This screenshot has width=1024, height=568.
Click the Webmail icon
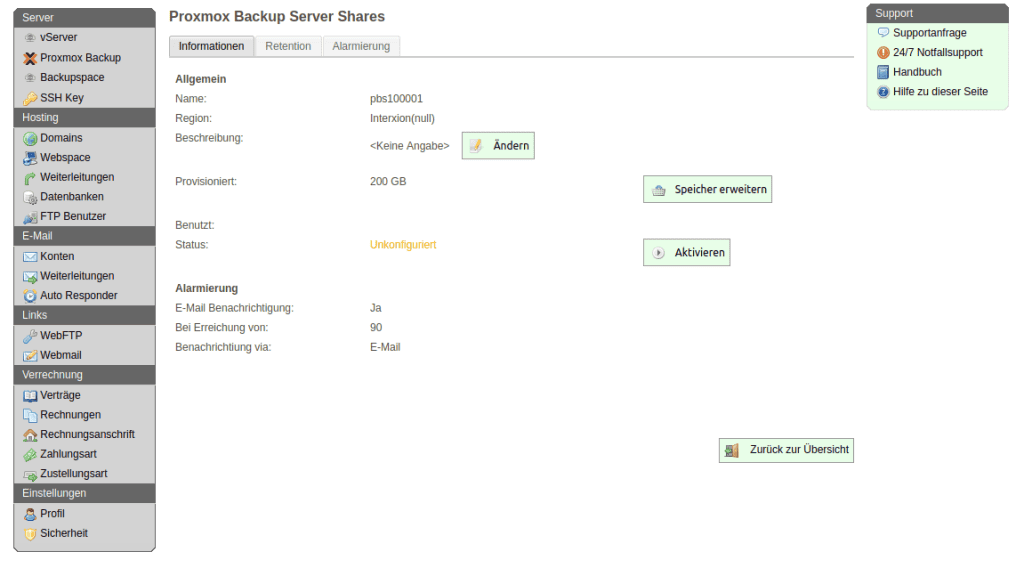(x=30, y=355)
